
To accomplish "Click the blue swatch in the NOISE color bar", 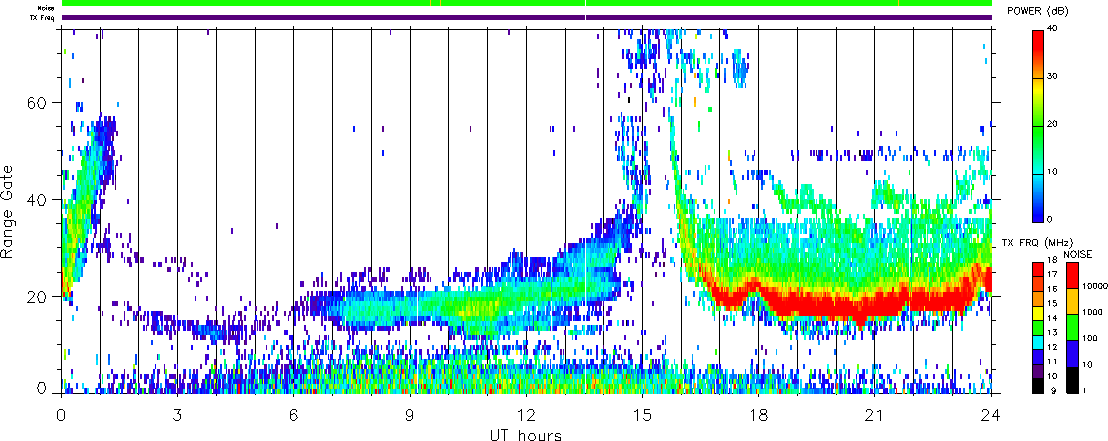I will coord(1072,353).
